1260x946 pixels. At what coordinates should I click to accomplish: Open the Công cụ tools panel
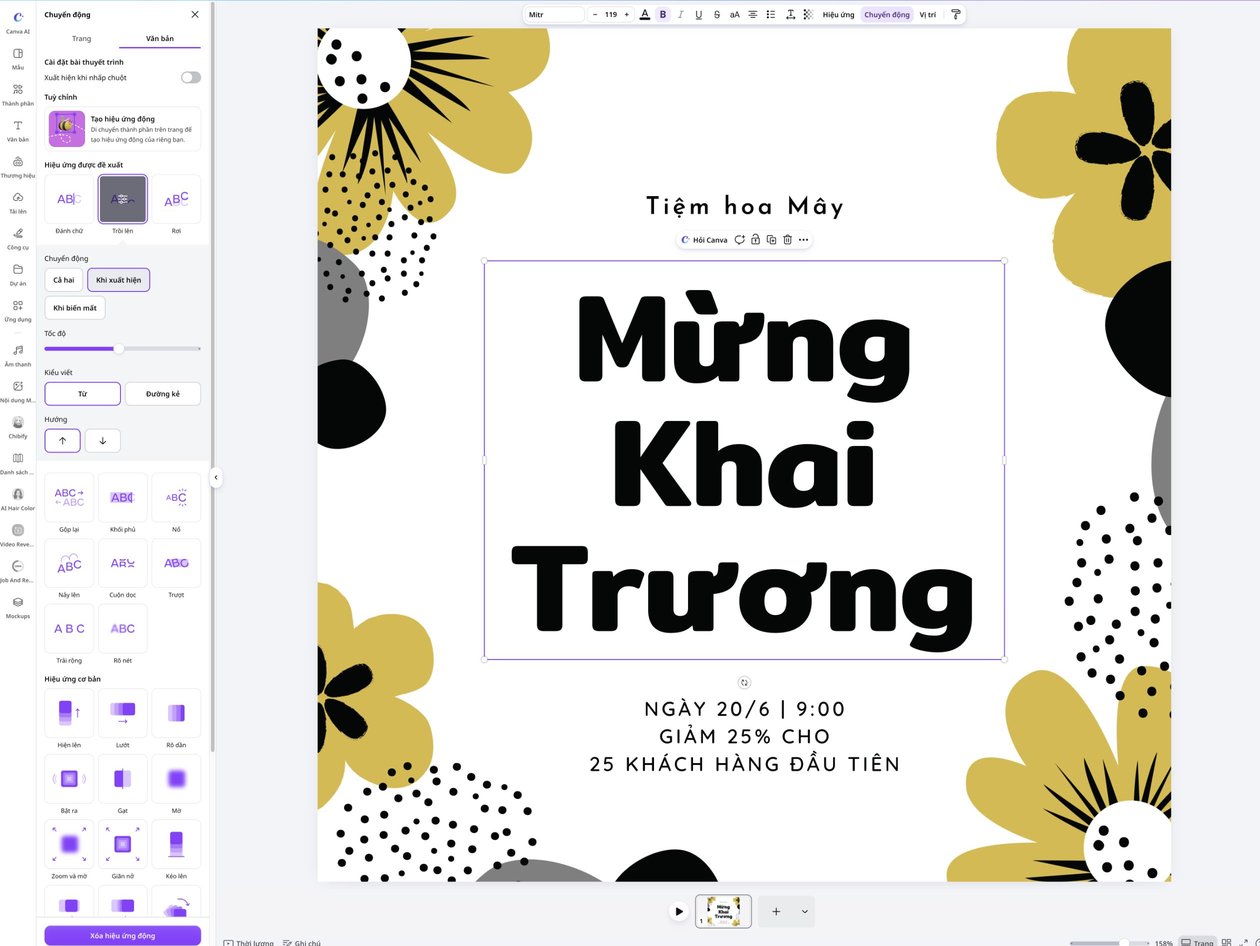tap(18, 239)
